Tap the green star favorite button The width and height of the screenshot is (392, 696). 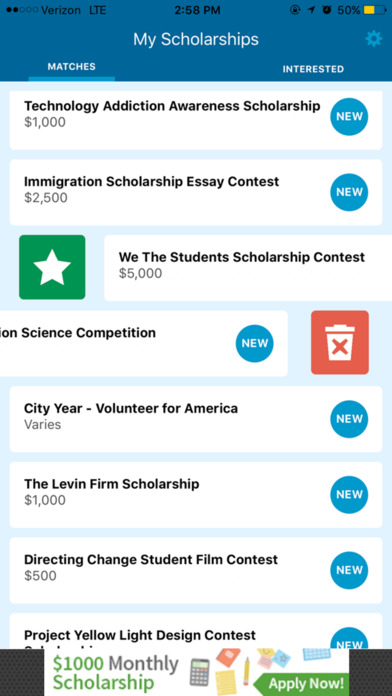tap(52, 267)
